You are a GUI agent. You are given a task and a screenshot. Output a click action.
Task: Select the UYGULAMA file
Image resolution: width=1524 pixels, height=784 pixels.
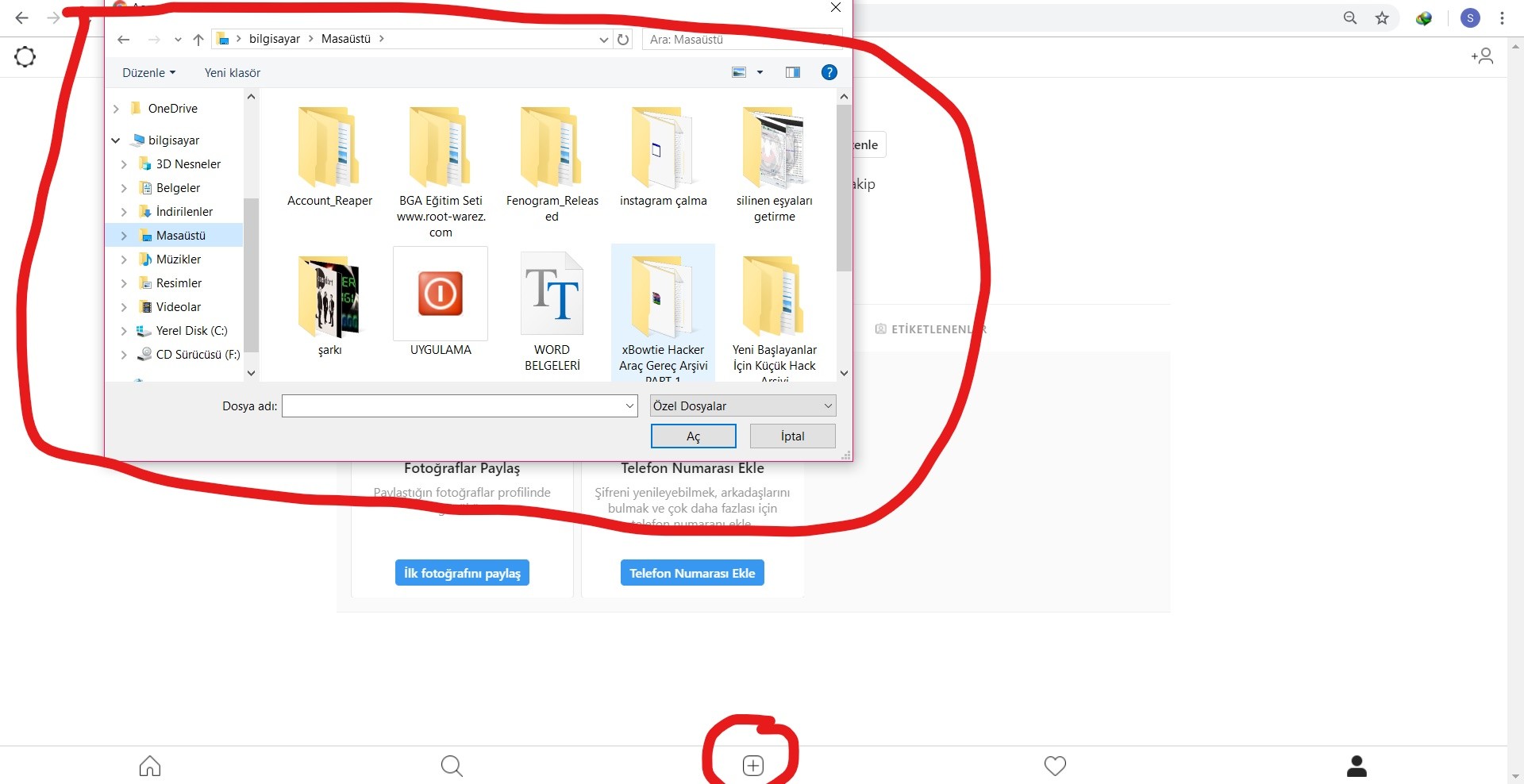pos(441,302)
